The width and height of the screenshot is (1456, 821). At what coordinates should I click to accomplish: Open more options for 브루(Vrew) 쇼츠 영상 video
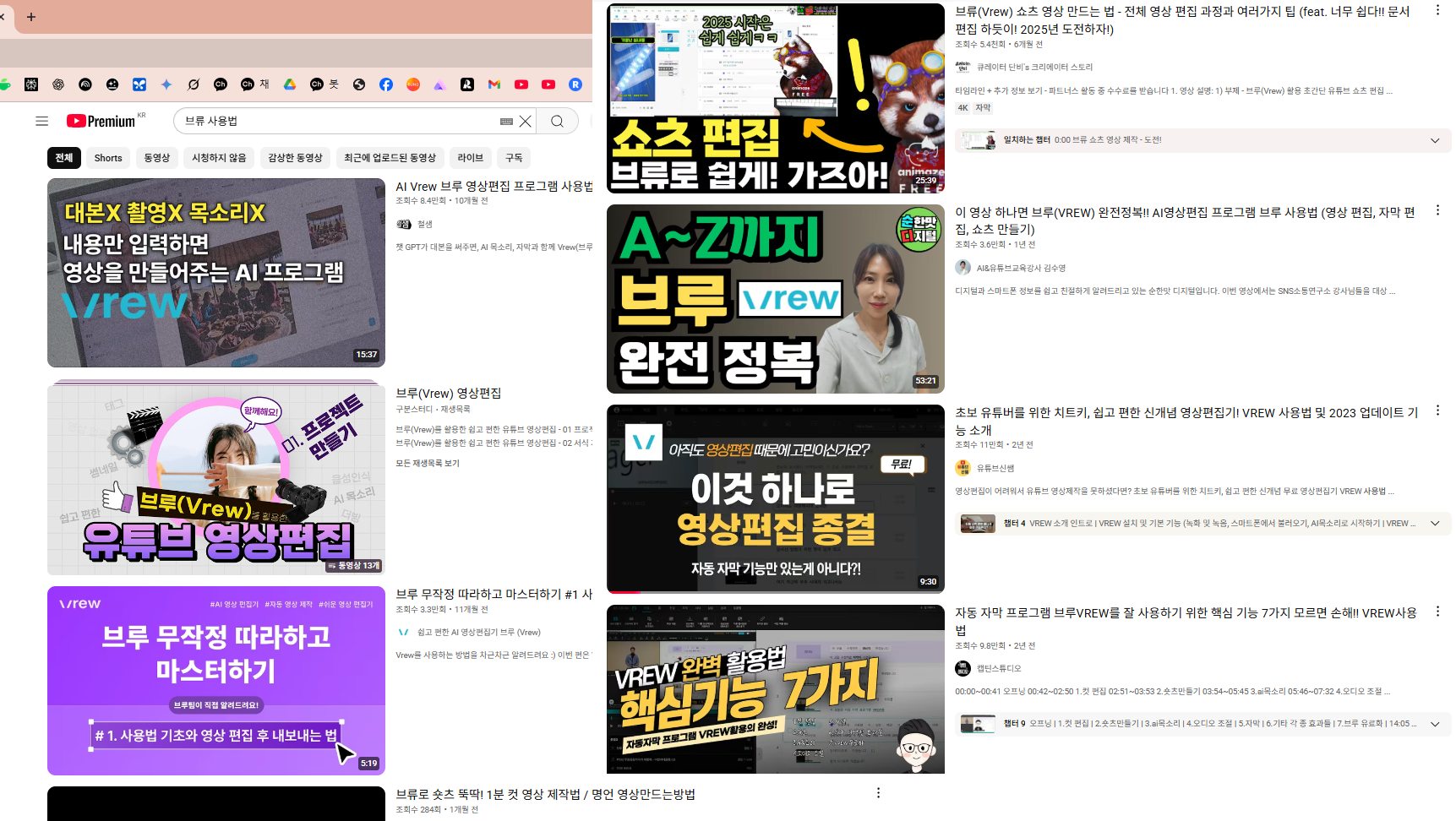tap(1437, 10)
